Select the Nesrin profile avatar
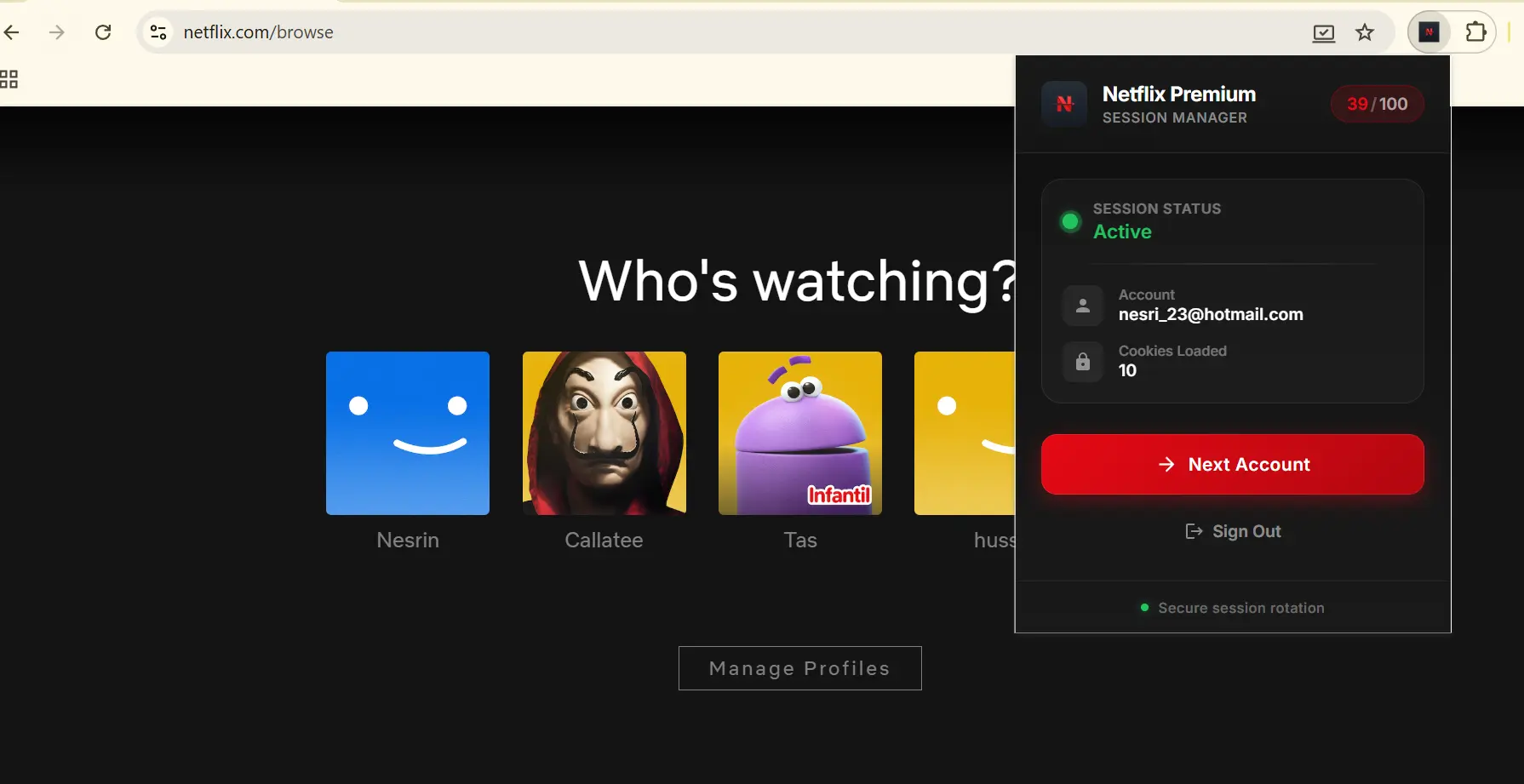Image resolution: width=1524 pixels, height=784 pixels. point(408,433)
